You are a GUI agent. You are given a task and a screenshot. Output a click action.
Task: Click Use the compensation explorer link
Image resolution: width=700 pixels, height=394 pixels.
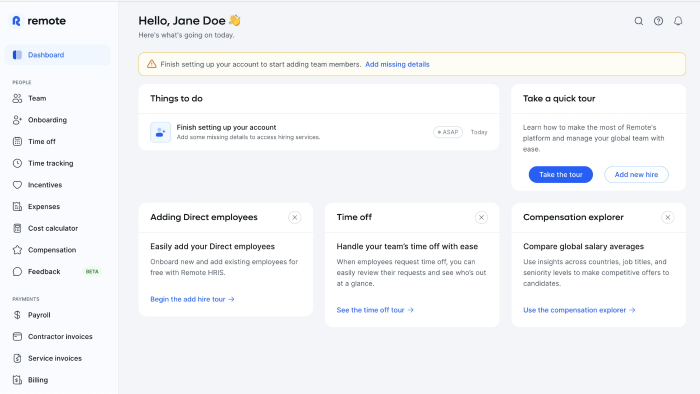(x=579, y=310)
